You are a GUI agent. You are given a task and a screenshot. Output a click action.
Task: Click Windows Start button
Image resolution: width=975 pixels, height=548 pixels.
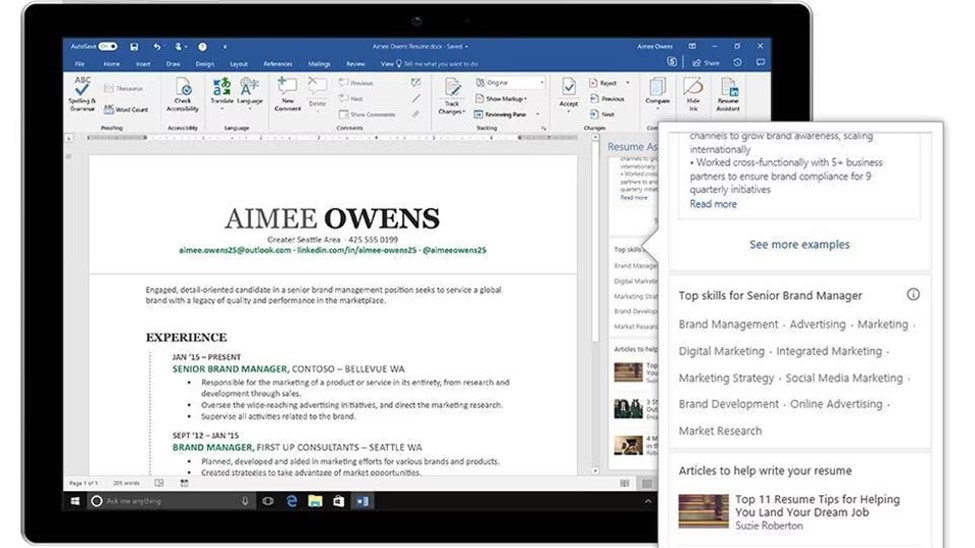click(x=75, y=501)
